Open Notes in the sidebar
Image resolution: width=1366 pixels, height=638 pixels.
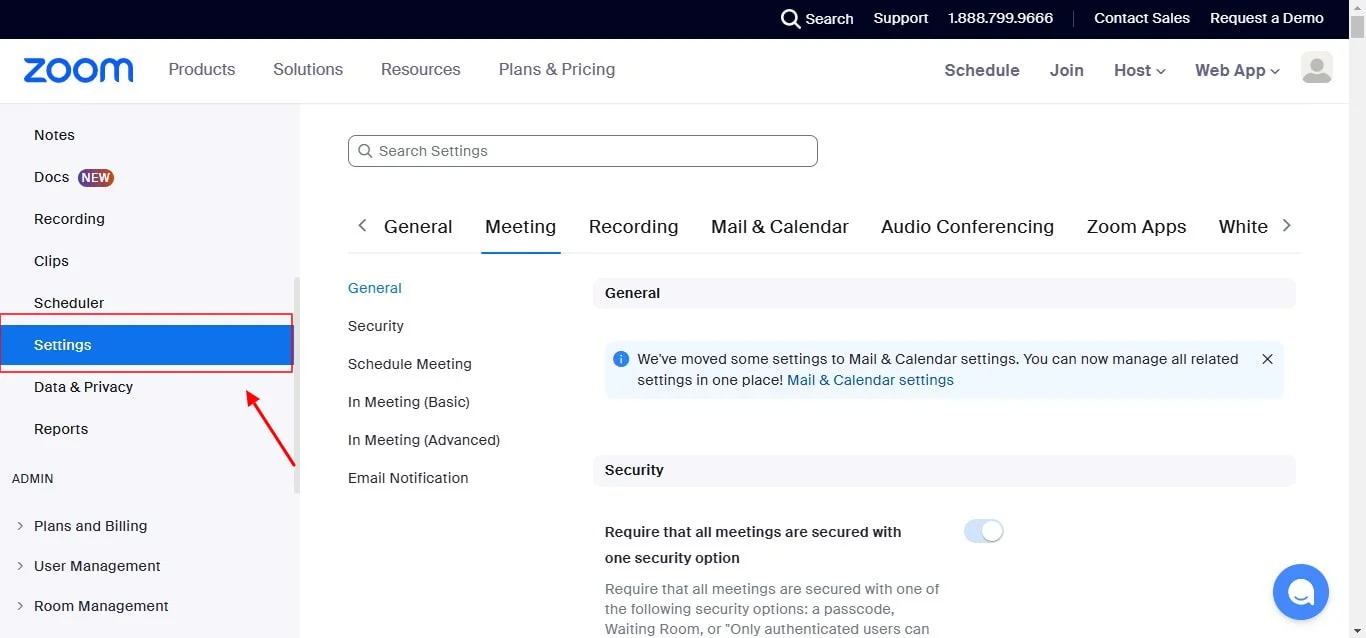54,135
